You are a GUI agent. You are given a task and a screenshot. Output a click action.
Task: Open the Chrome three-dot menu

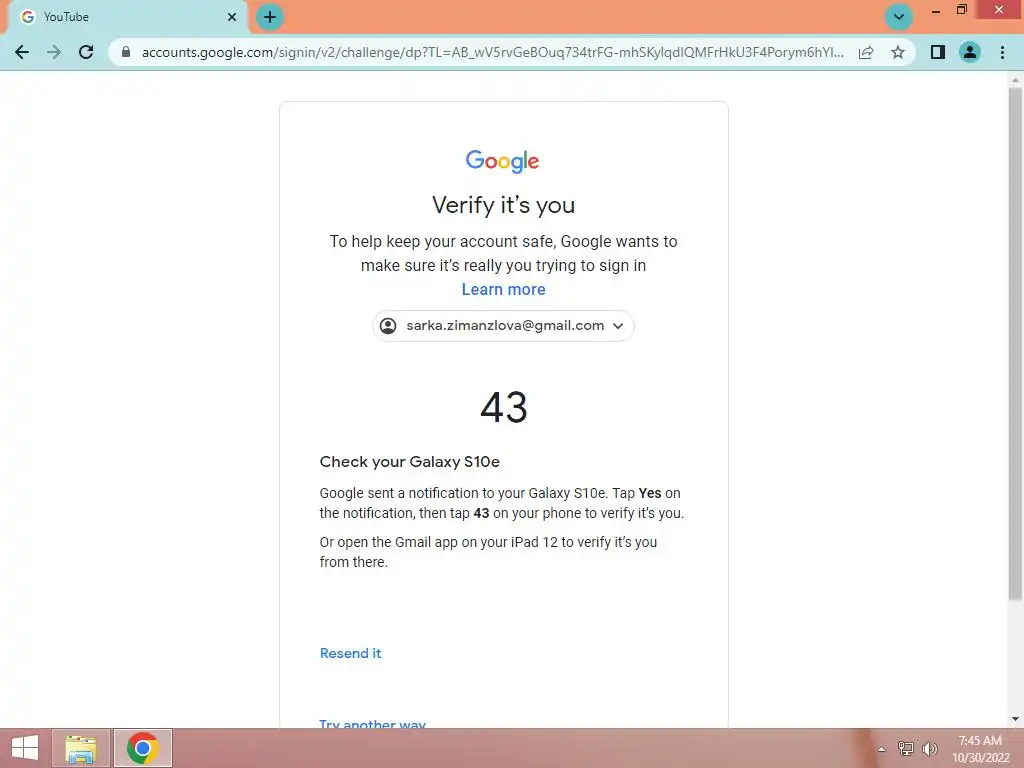click(1002, 52)
